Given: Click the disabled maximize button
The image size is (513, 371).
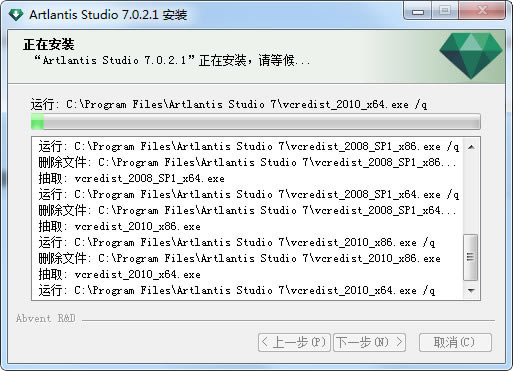Looking at the screenshot, I should 445,12.
